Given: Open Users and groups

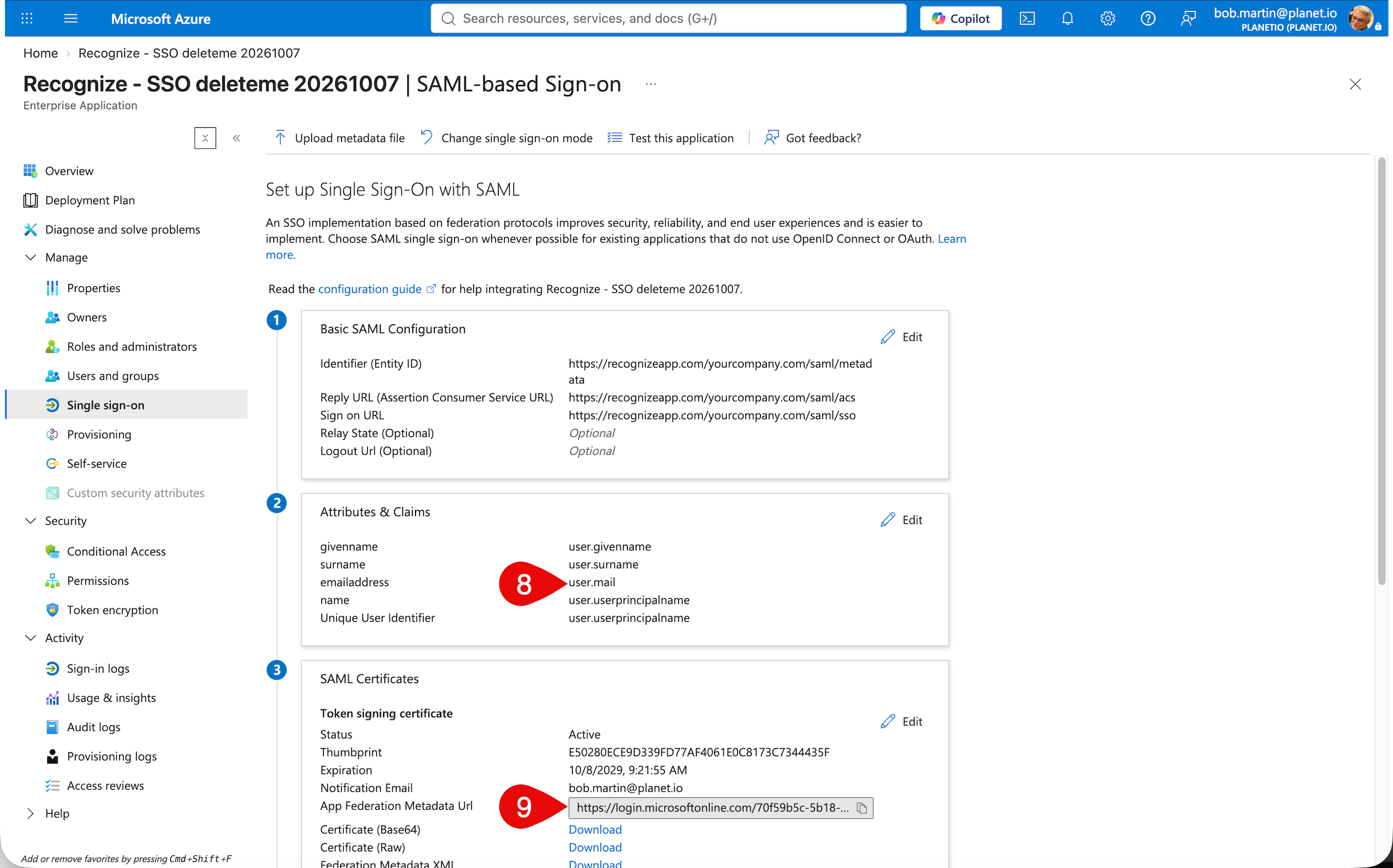Looking at the screenshot, I should (x=113, y=375).
